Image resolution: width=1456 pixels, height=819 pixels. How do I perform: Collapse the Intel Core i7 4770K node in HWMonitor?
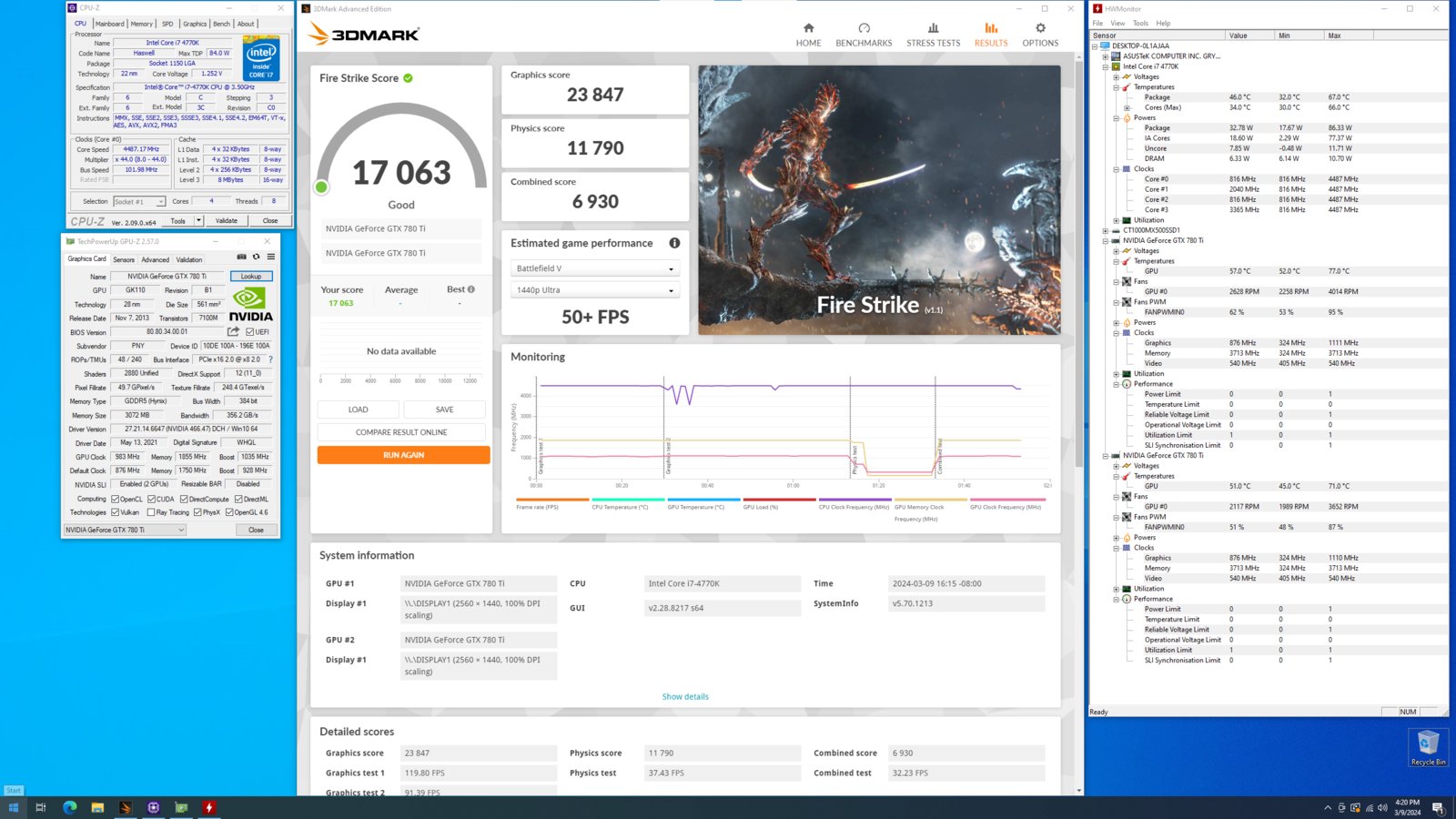tap(1106, 66)
